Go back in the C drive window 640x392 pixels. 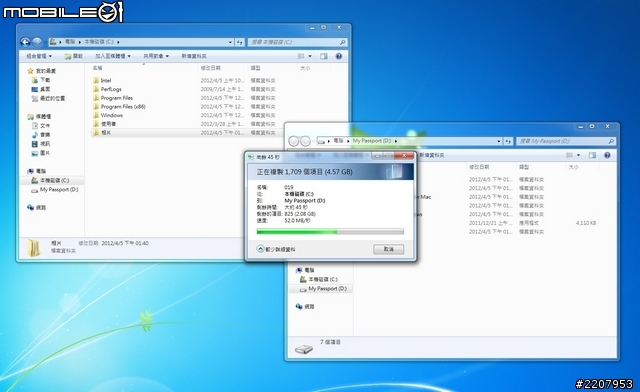25,42
